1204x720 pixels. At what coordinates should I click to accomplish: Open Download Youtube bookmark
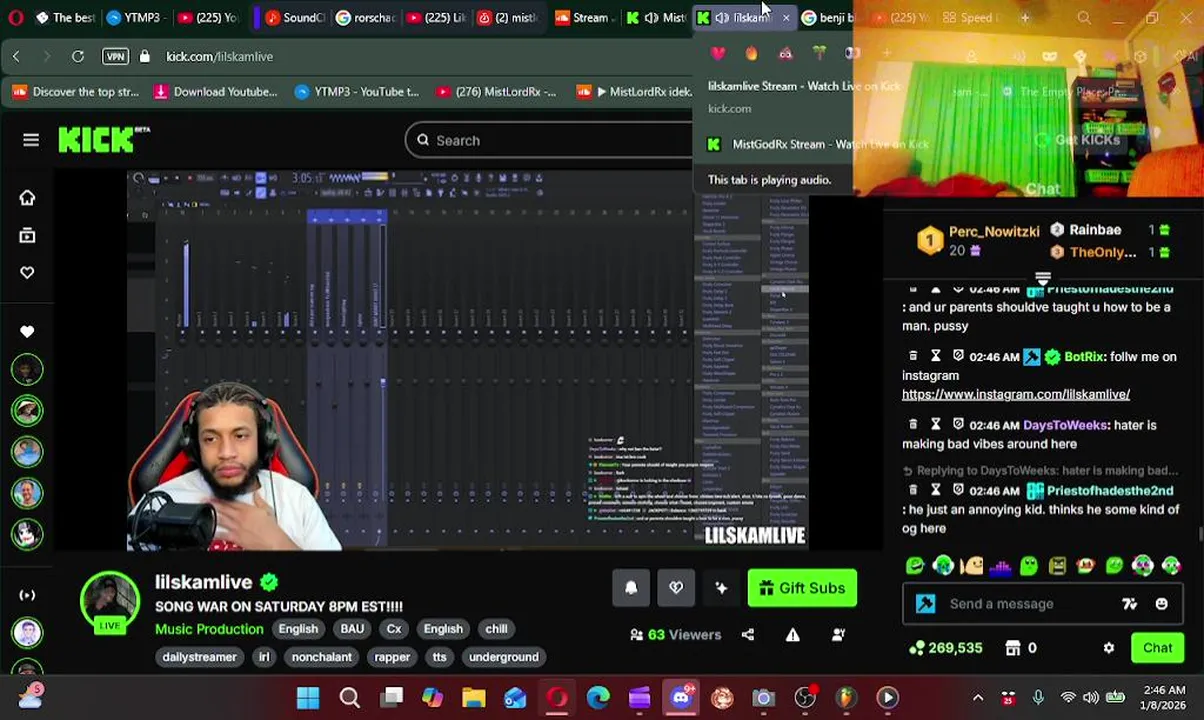215,92
